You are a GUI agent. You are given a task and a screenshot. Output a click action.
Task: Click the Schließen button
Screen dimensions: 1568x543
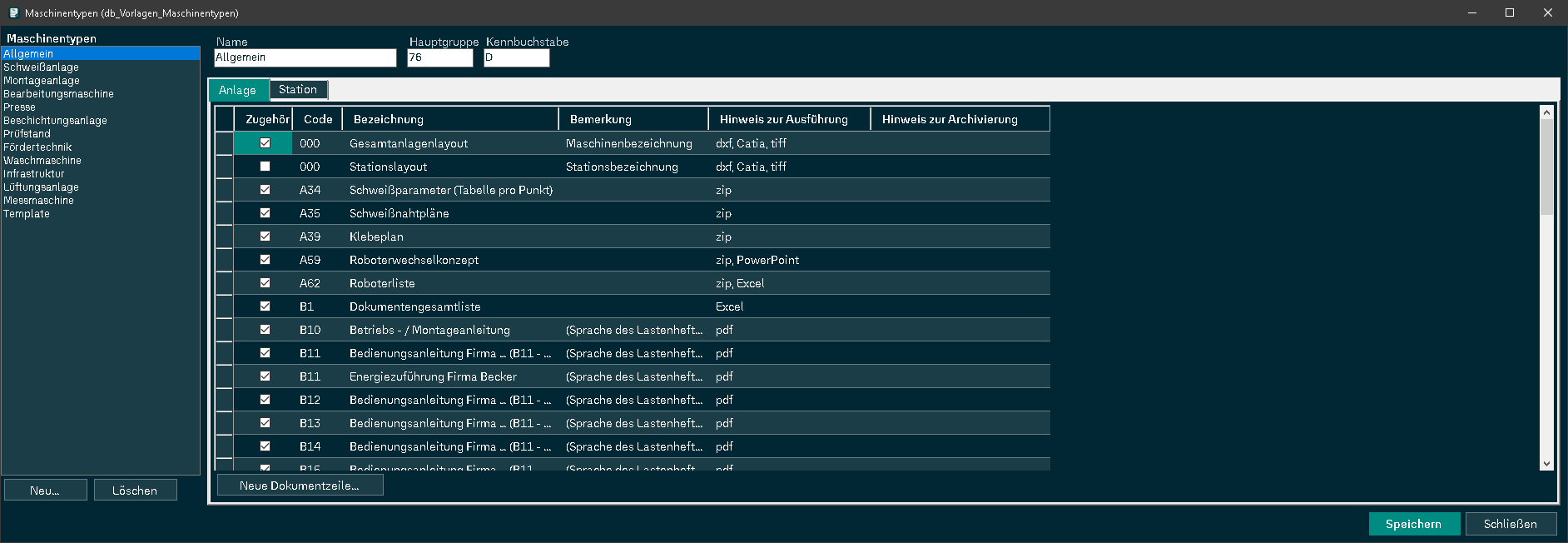coord(1511,524)
